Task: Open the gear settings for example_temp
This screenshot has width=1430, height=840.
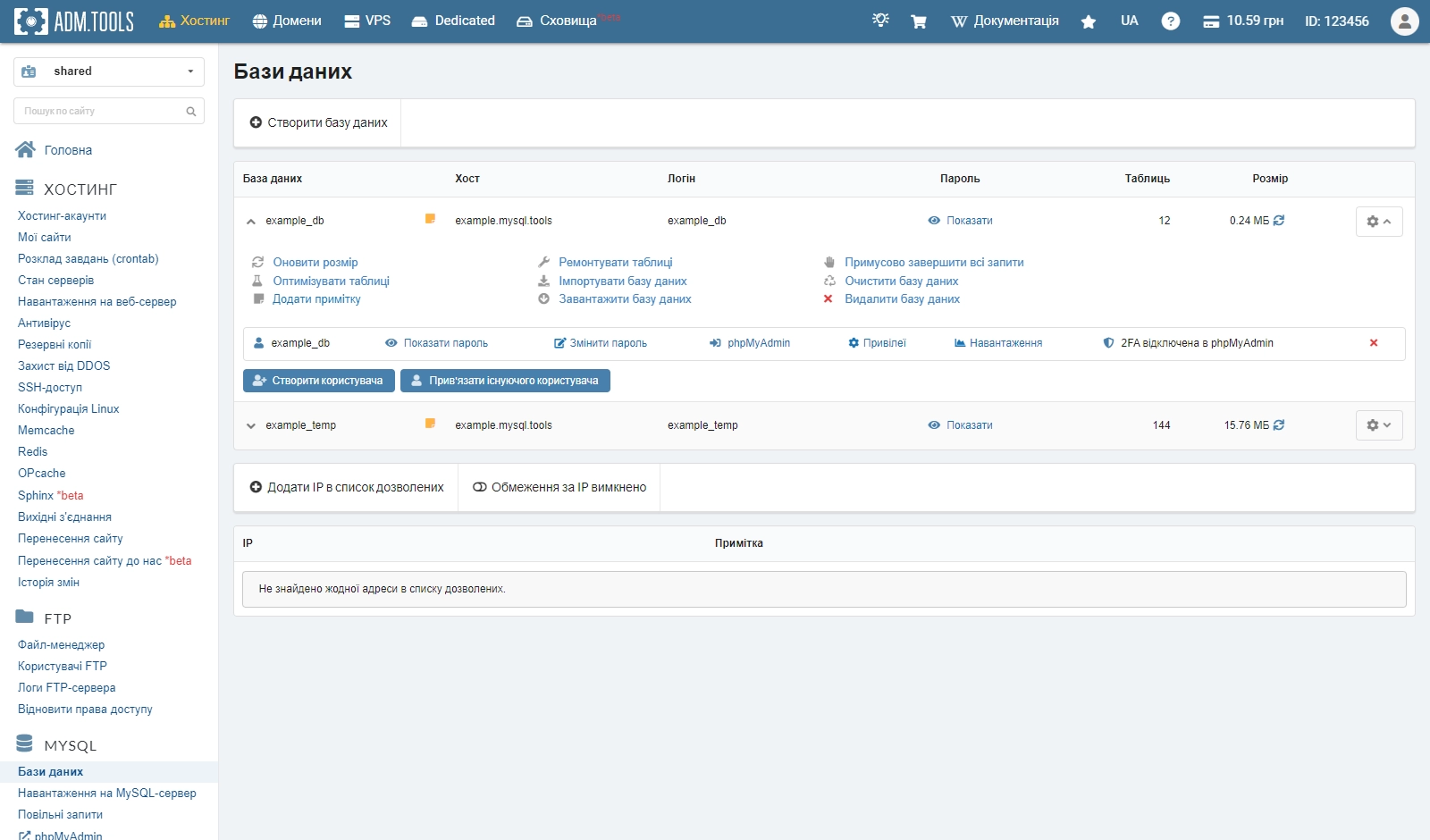Action: tap(1379, 425)
